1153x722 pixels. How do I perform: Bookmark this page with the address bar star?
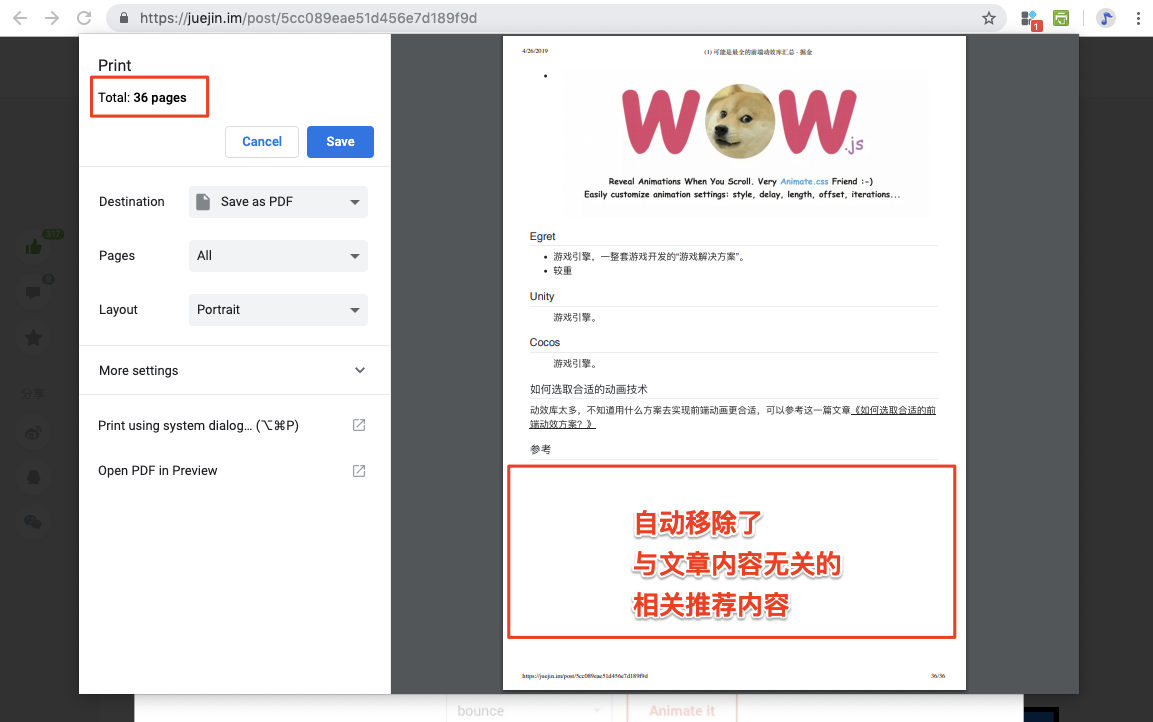(988, 18)
